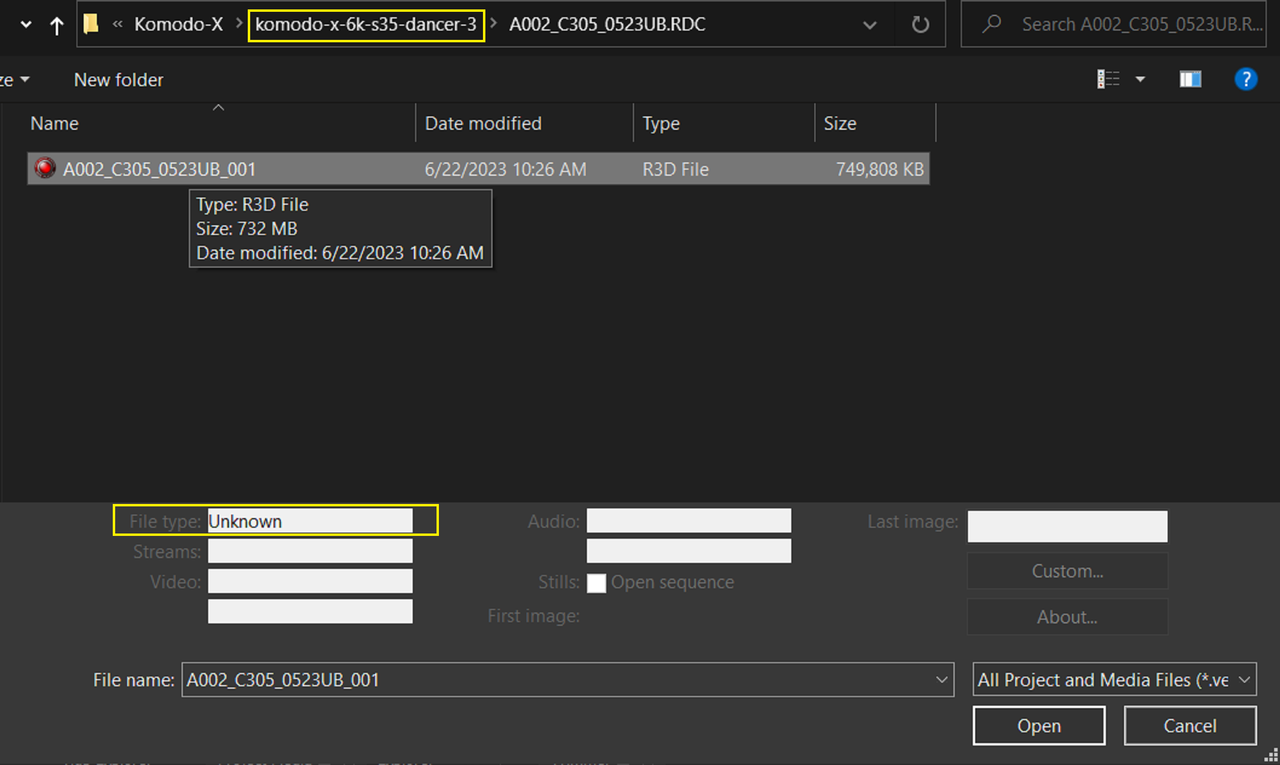Sort by Date modified column

(483, 124)
